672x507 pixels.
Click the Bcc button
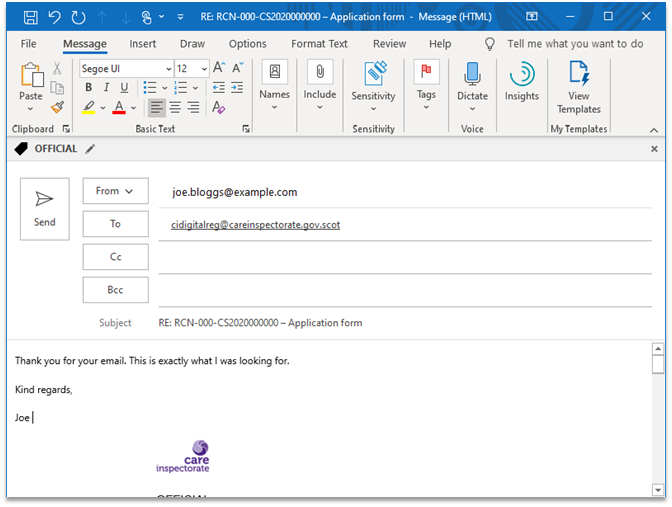116,290
